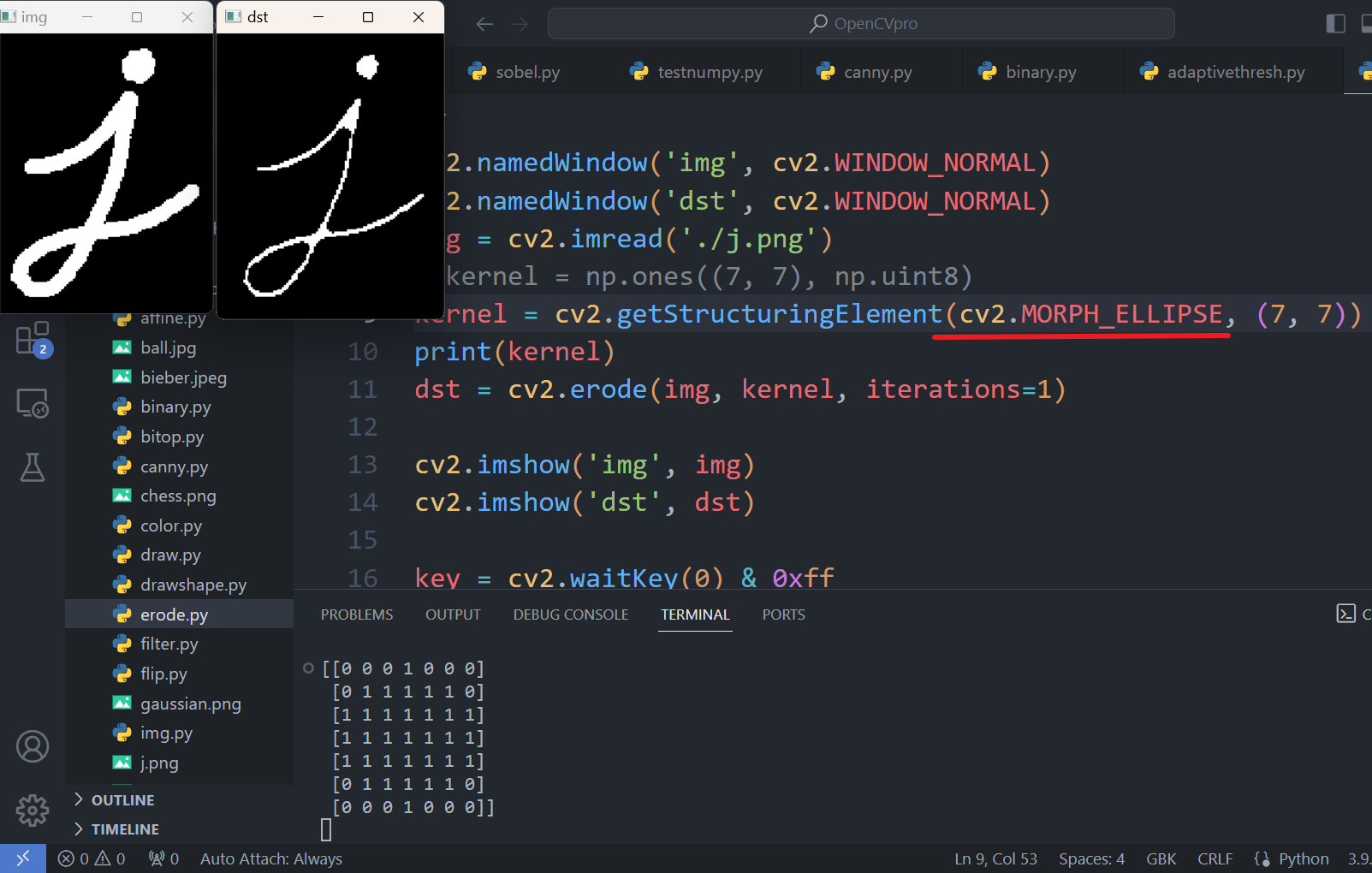Viewport: 1372px width, 873px height.
Task: Change file encoding via GBK
Action: coord(1161,858)
